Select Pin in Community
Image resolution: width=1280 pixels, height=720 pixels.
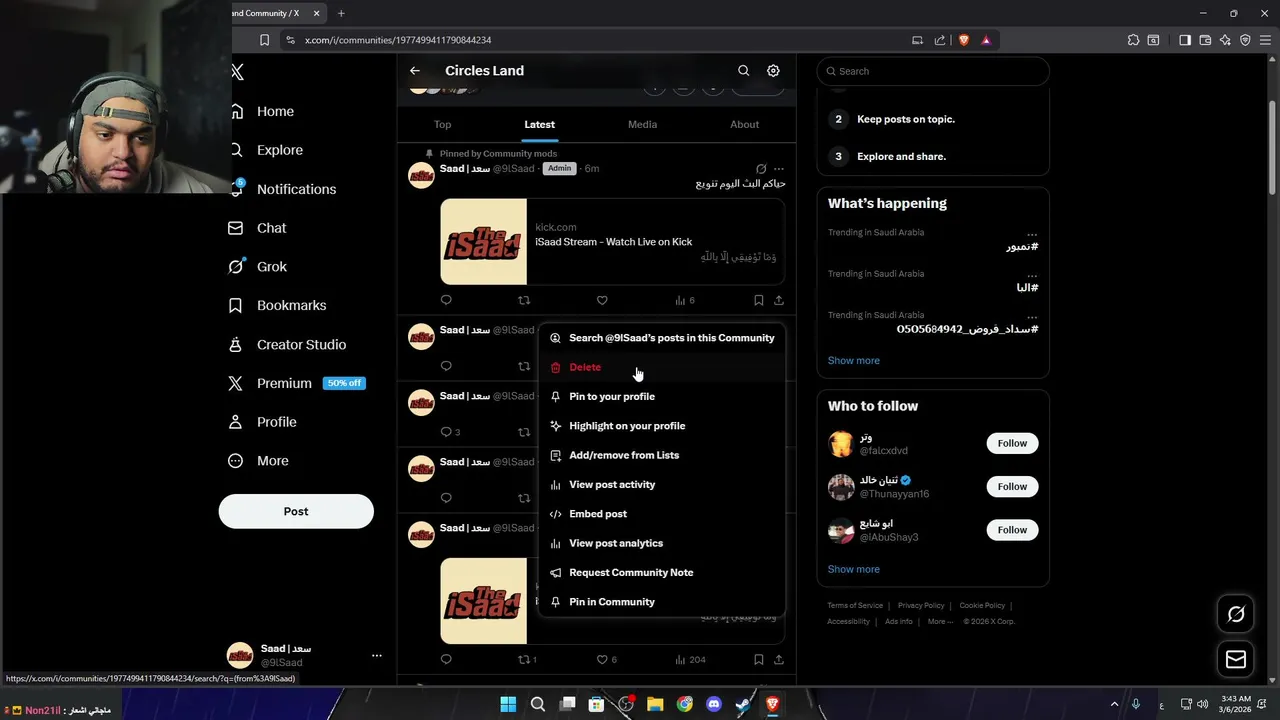coord(661,602)
